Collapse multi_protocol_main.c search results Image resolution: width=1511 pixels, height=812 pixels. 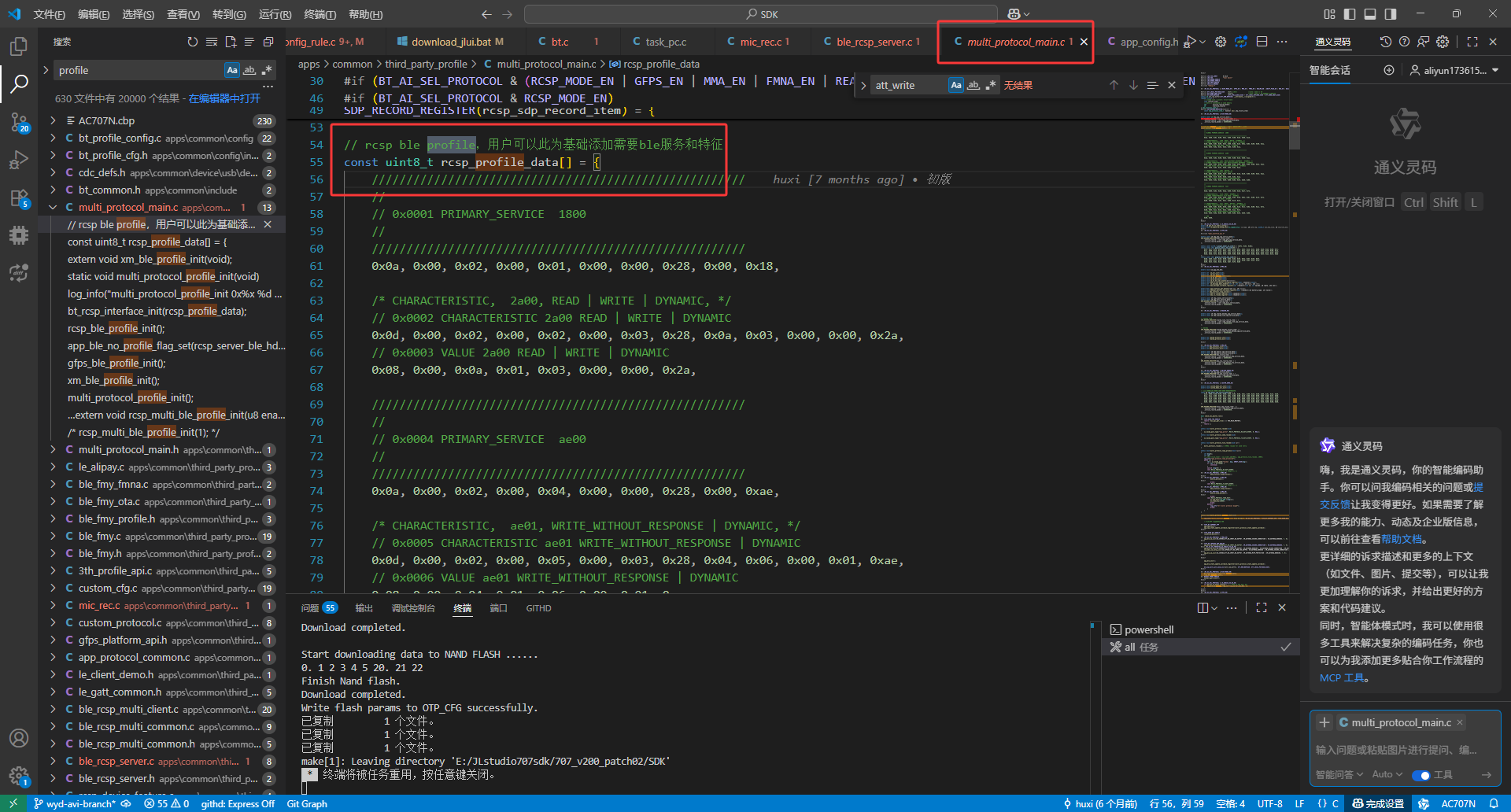click(53, 207)
